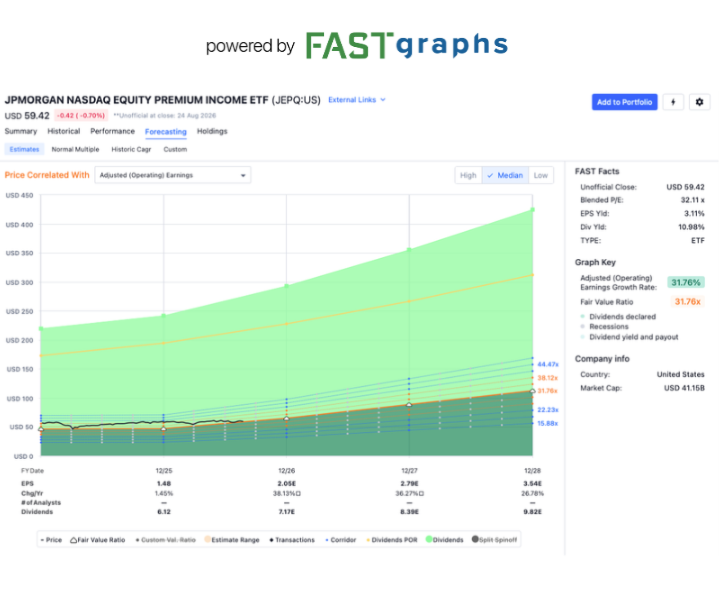Toggle Transactions in the chart legend
The height and width of the screenshot is (595, 719).
pyautogui.click(x=292, y=540)
